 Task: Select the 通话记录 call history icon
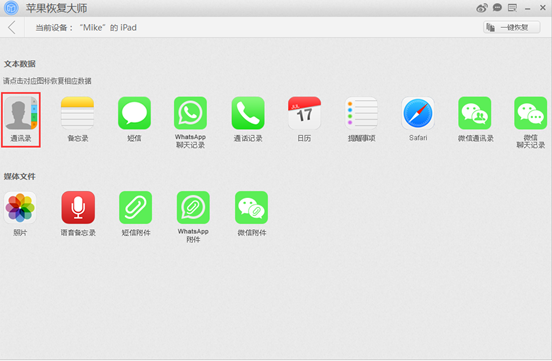pos(248,113)
